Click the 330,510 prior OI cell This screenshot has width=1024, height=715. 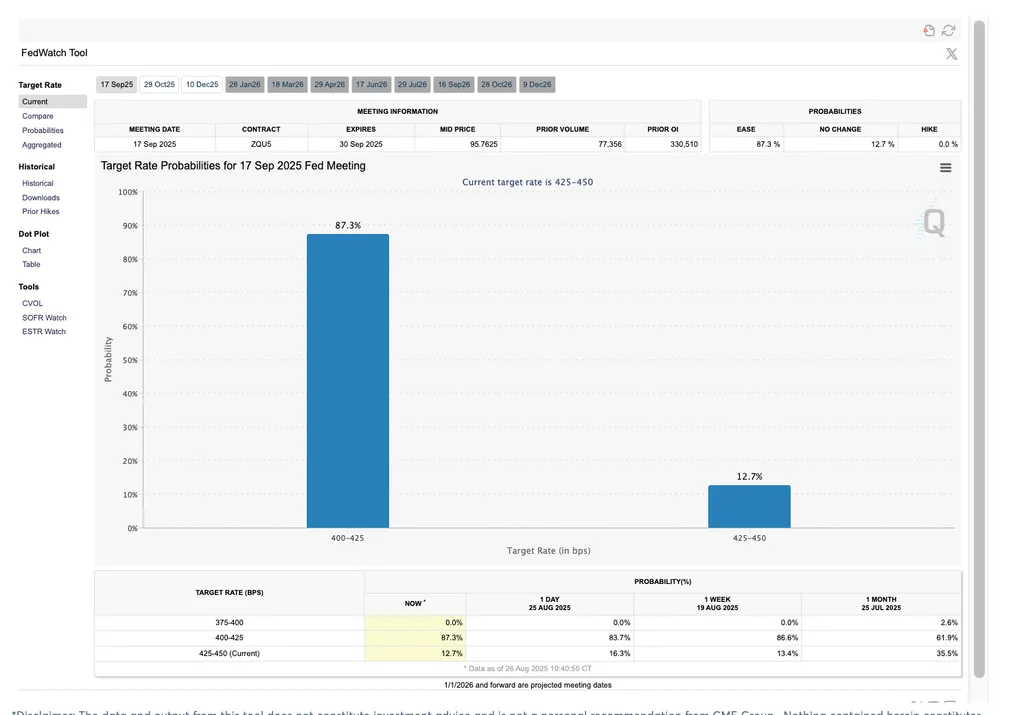coord(663,144)
